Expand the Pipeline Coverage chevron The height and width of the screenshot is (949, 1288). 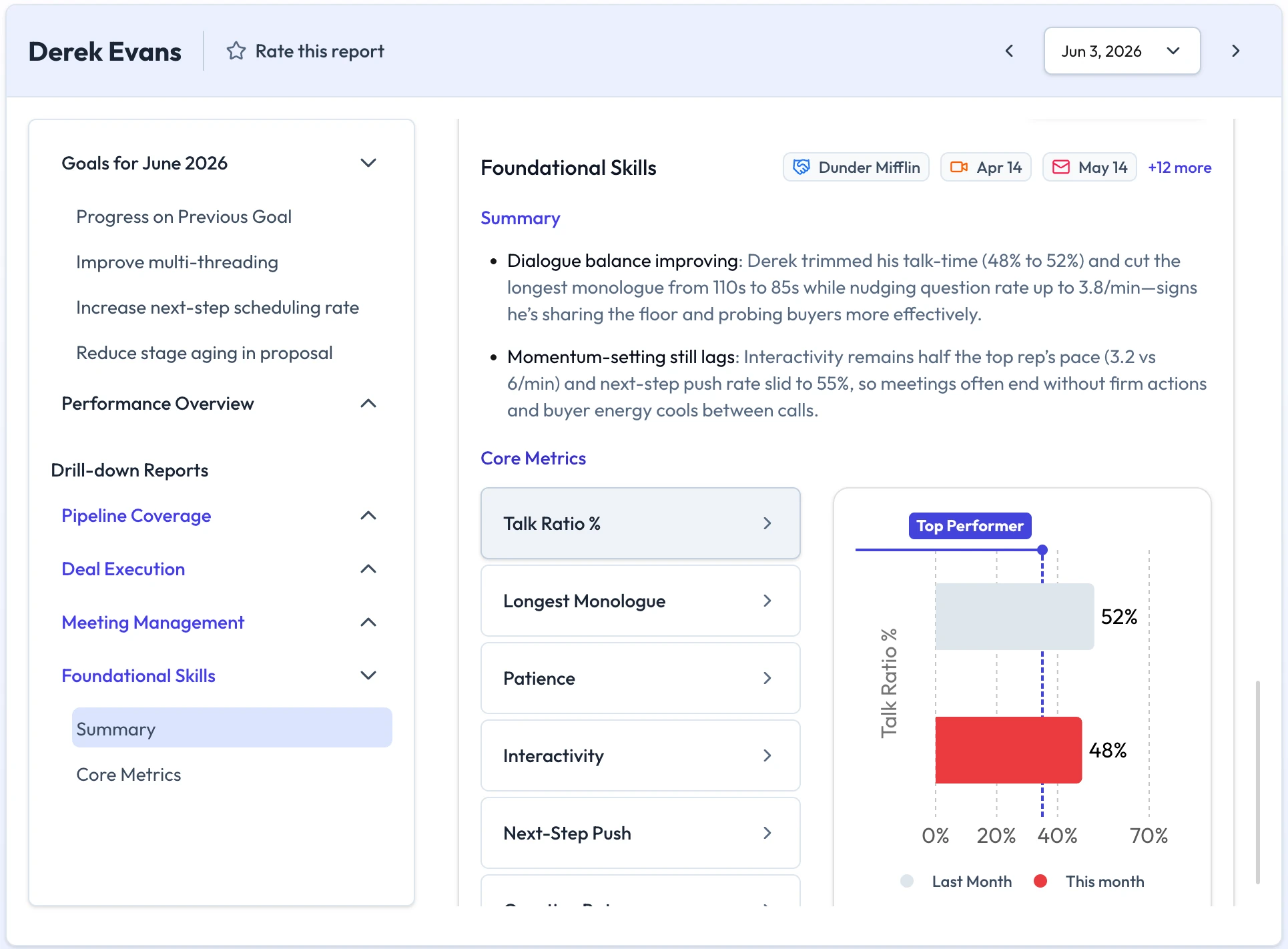pos(368,515)
